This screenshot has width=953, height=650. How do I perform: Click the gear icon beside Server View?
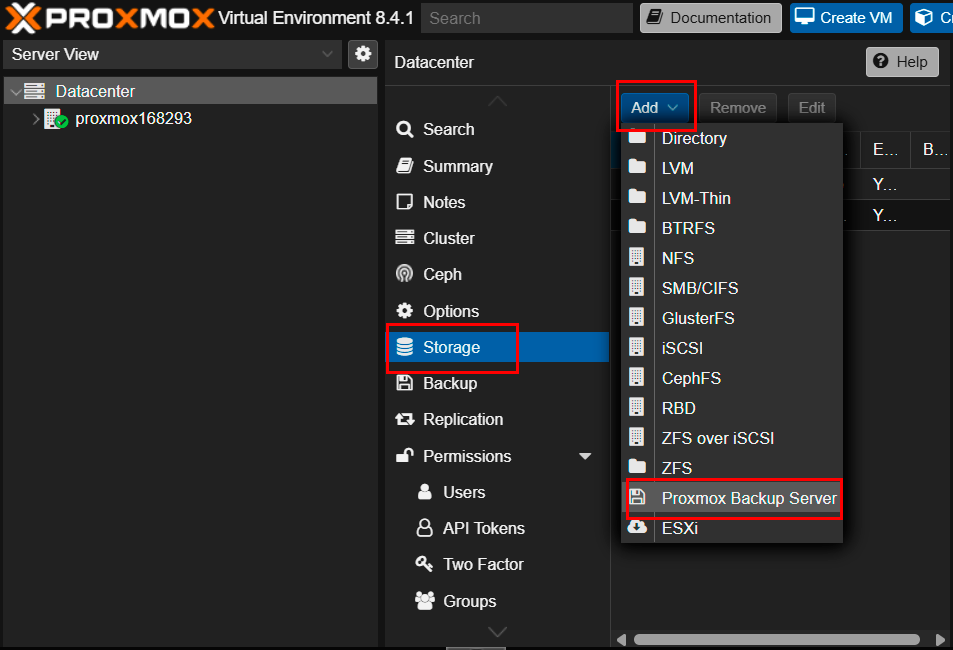363,54
